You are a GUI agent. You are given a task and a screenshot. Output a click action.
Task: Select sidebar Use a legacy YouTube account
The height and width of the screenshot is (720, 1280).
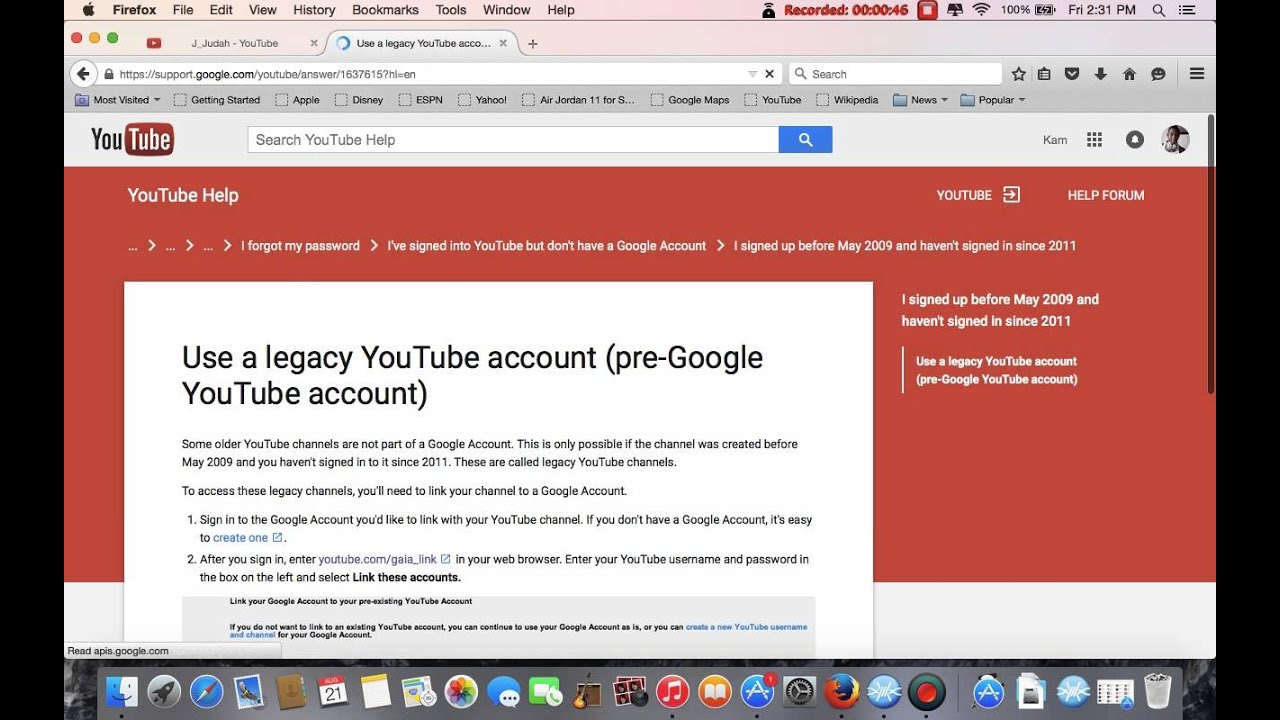[996, 370]
